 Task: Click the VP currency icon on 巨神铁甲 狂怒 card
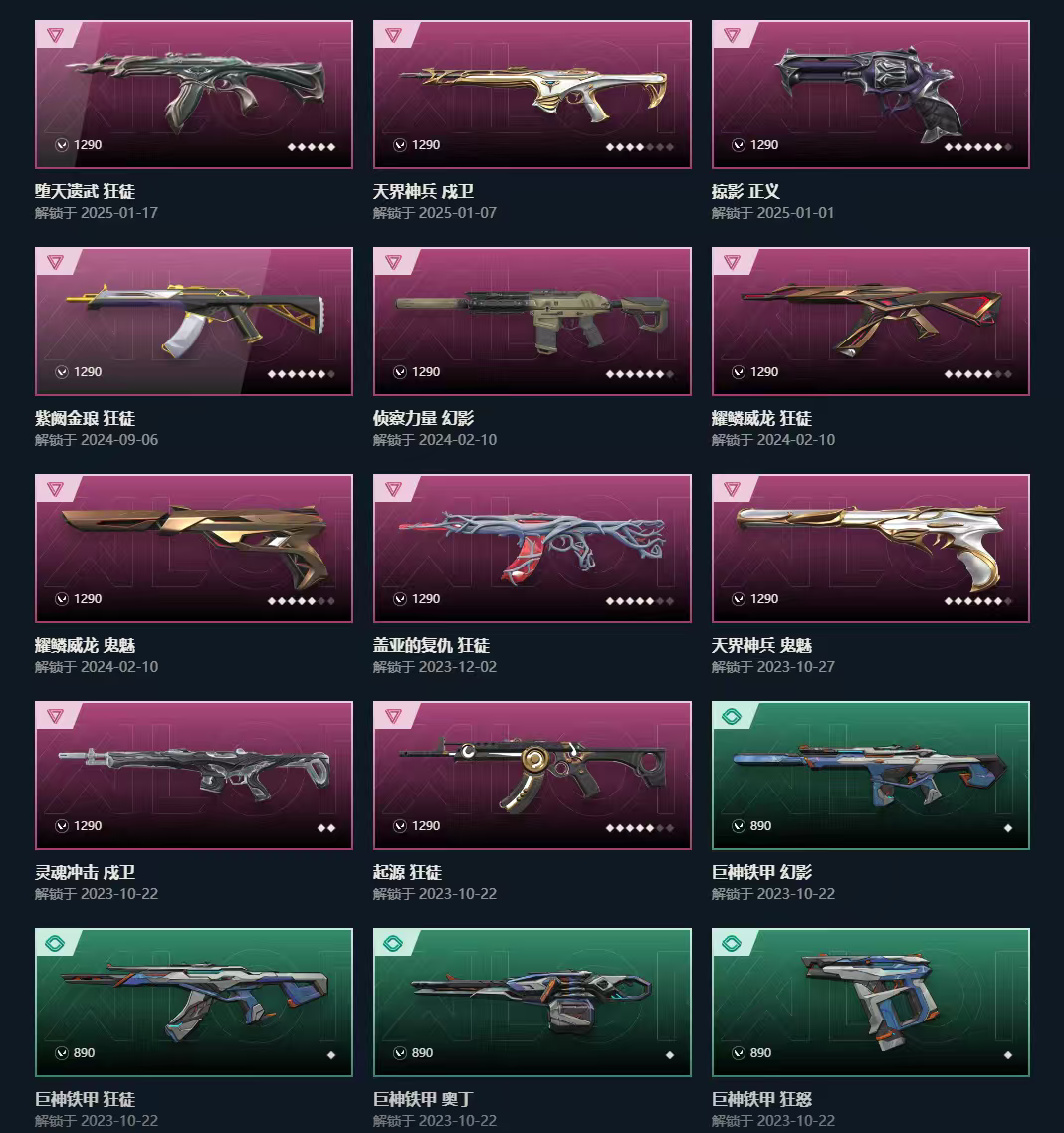[x=739, y=1053]
